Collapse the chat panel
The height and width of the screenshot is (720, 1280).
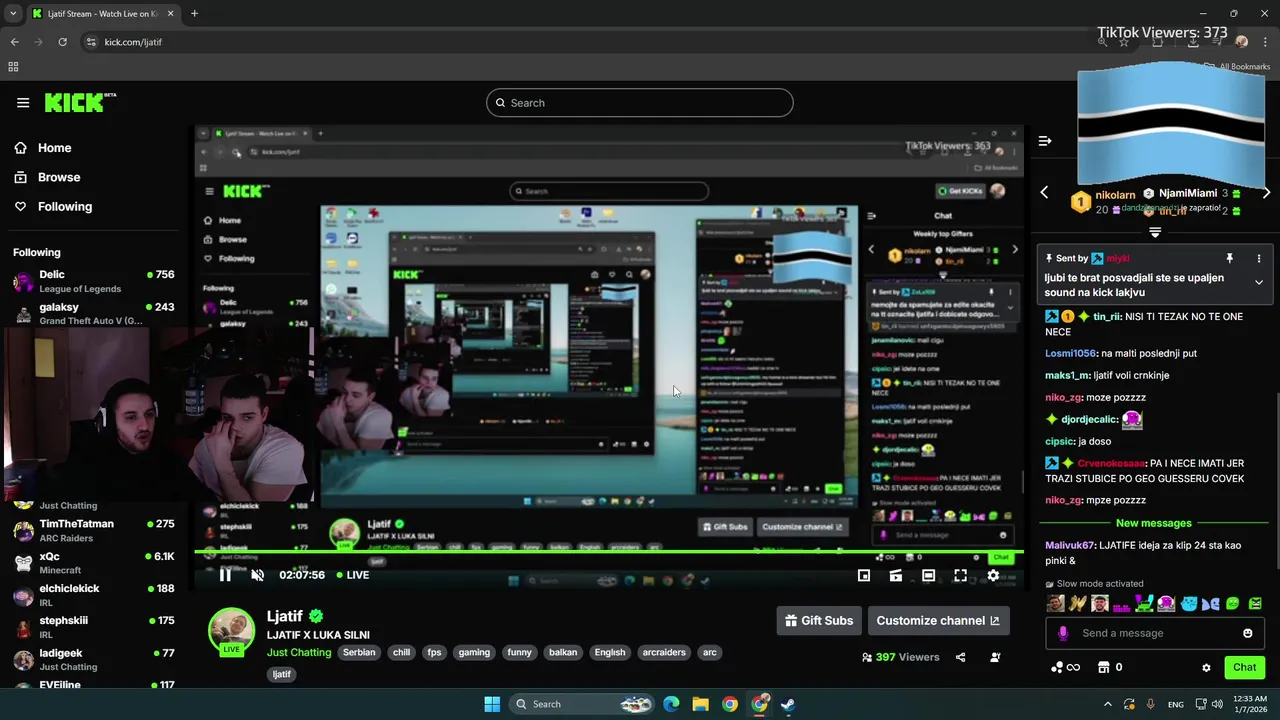[x=1045, y=141]
